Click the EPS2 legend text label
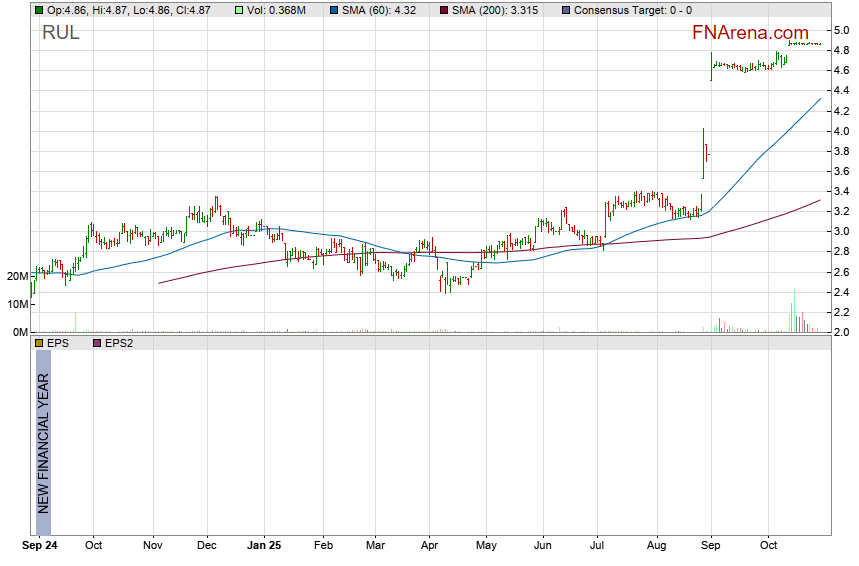The height and width of the screenshot is (566, 859). (x=120, y=343)
